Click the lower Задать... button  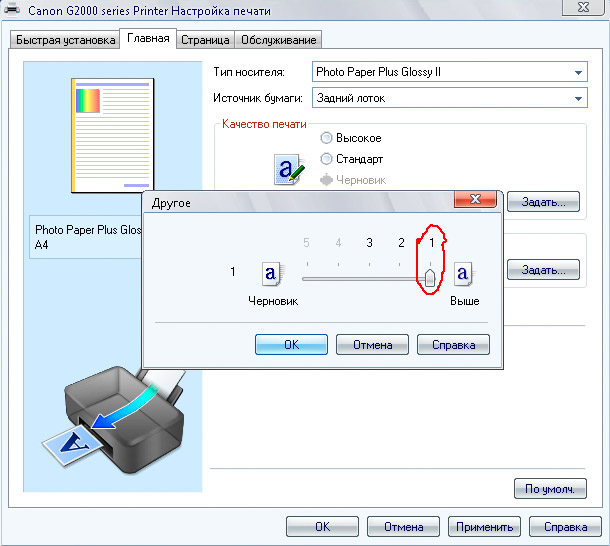point(543,270)
